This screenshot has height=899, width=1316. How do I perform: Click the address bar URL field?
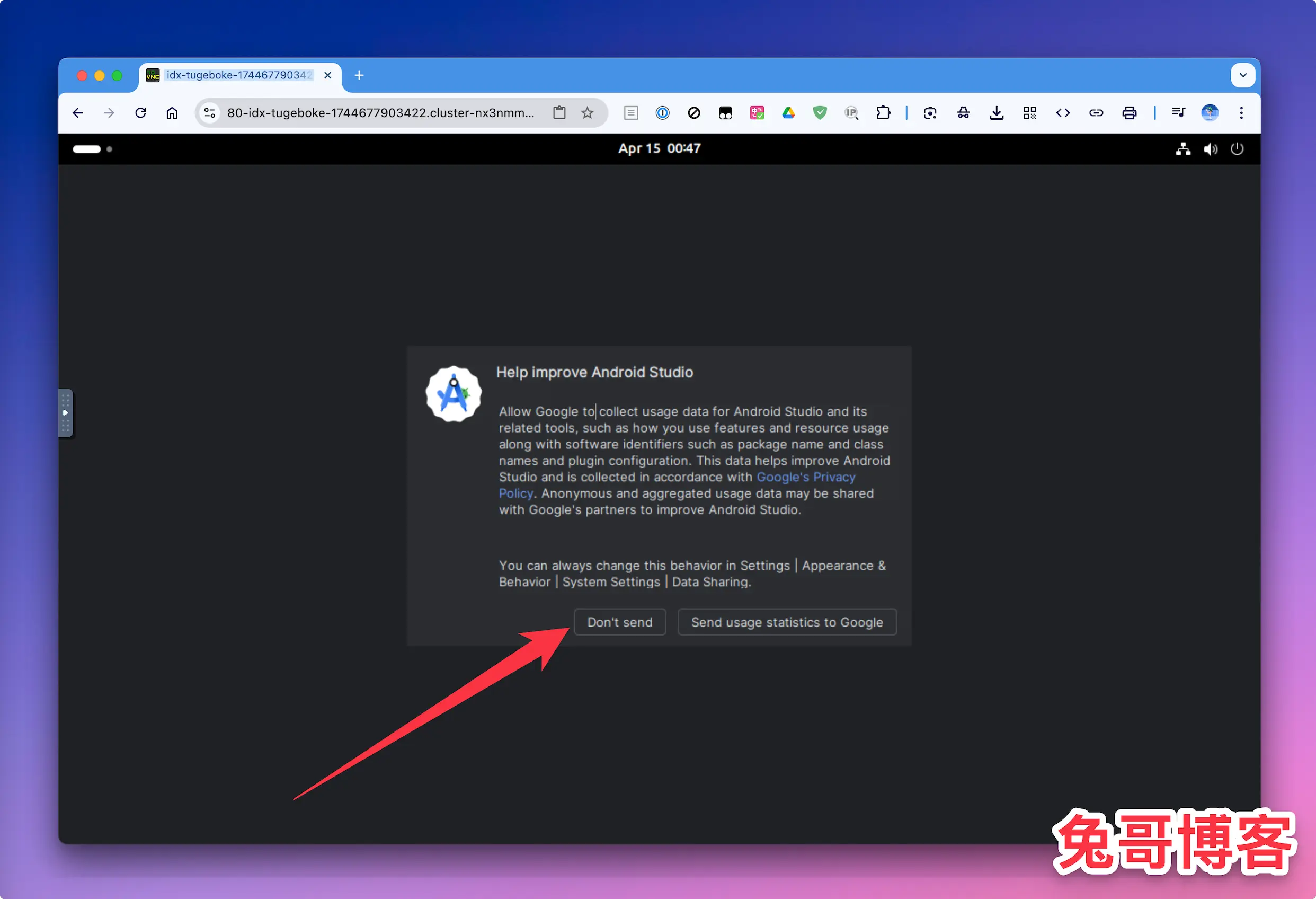click(380, 113)
